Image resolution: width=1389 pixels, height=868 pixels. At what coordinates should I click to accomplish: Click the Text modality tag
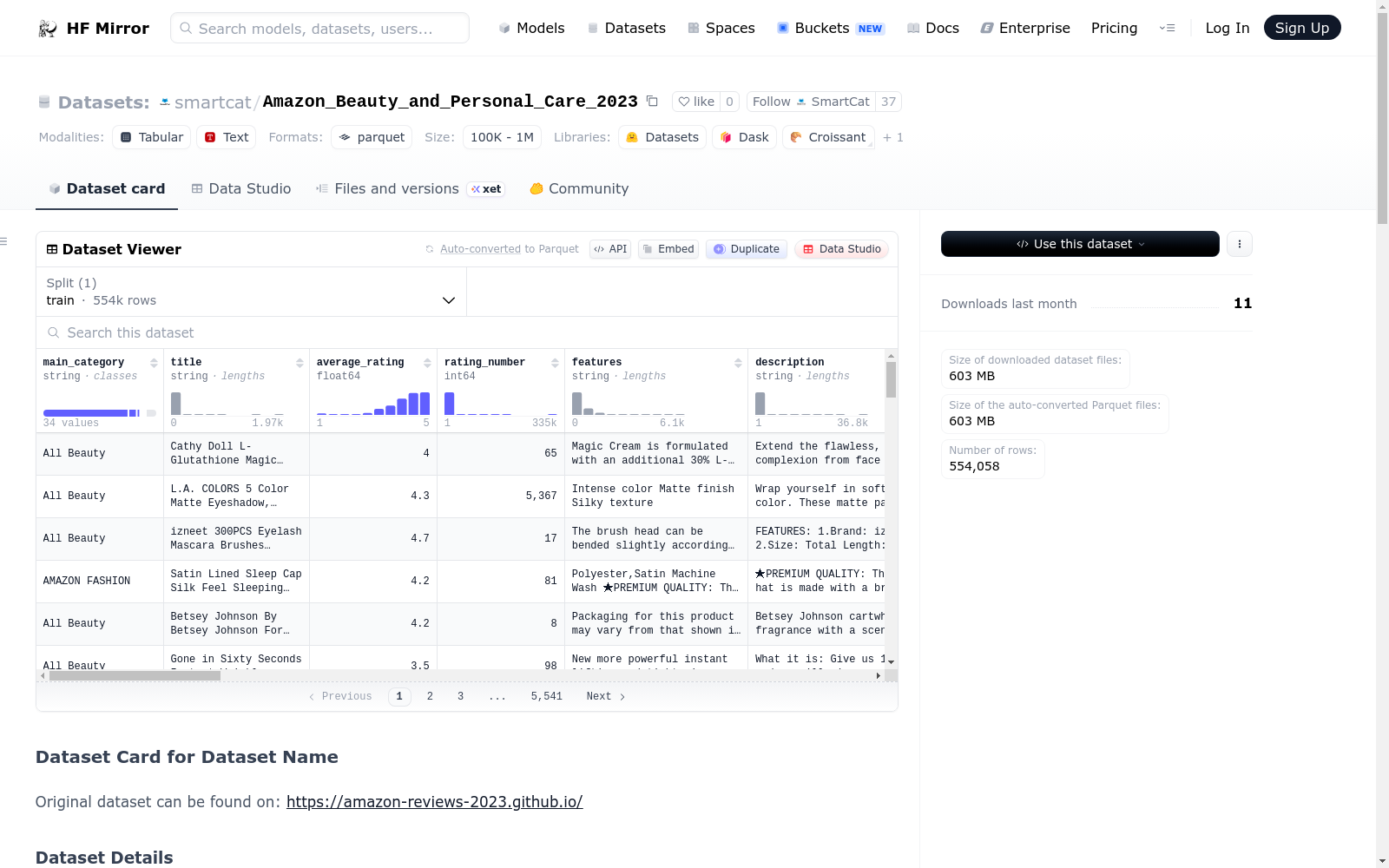point(226,137)
